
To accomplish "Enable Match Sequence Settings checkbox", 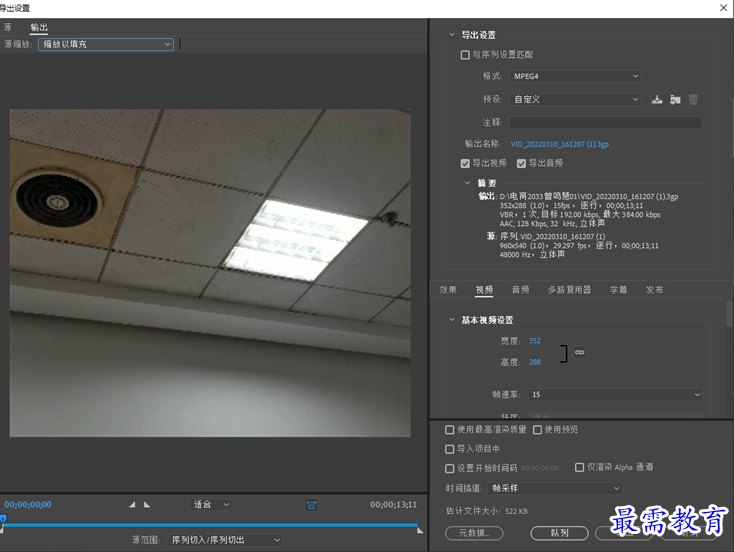I will [465, 55].
